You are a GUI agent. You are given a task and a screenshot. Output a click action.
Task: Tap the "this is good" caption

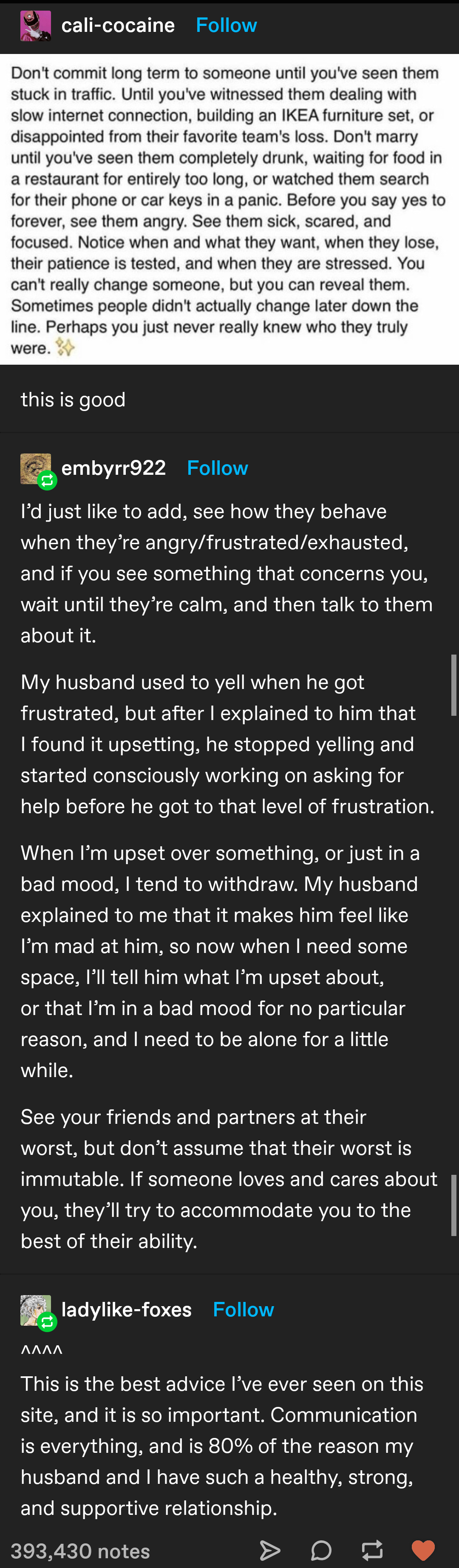click(x=73, y=399)
